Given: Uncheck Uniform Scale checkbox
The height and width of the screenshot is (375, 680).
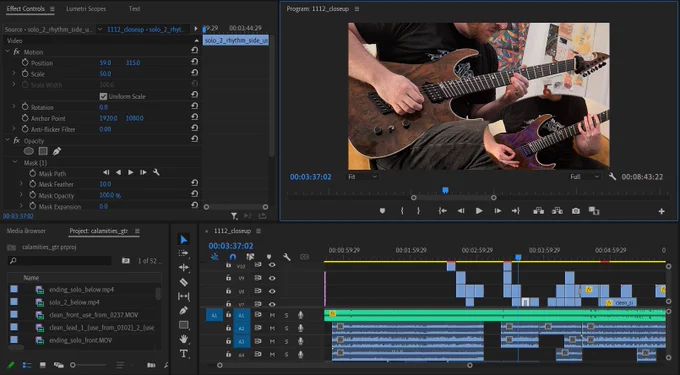Looking at the screenshot, I should tap(103, 96).
